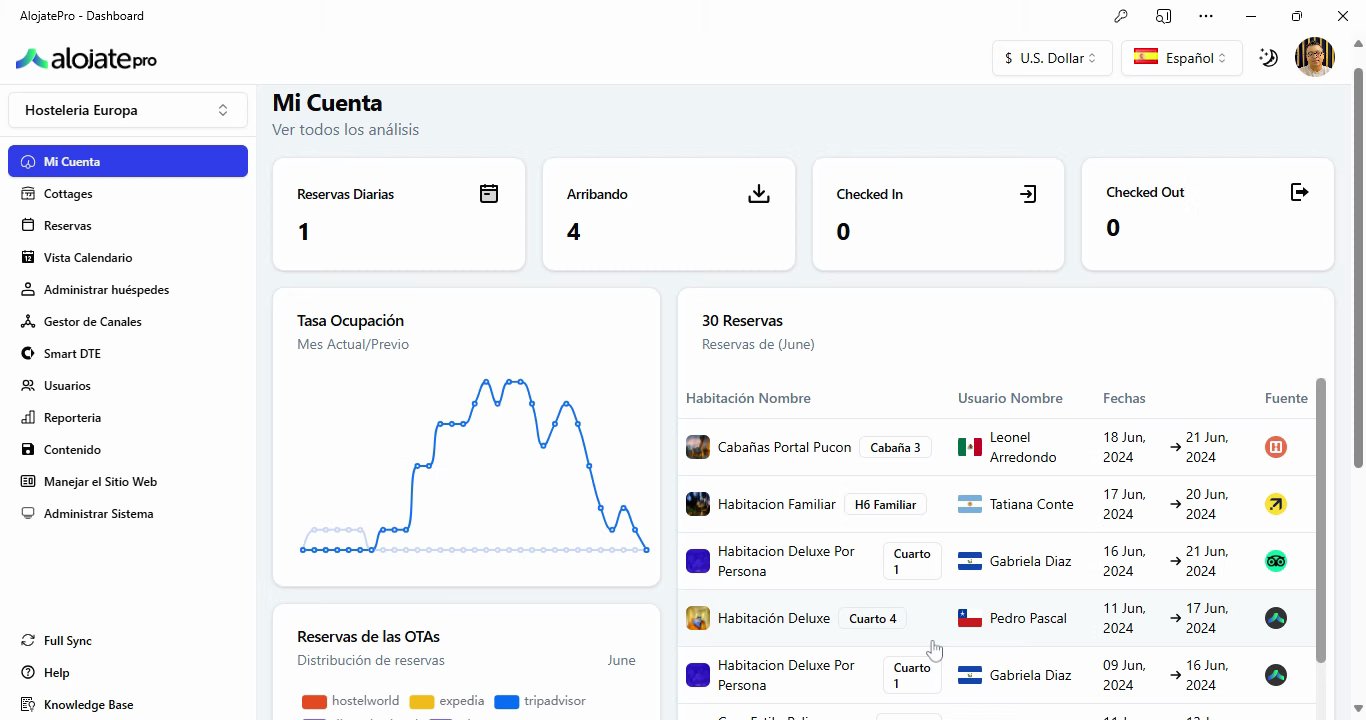The image size is (1366, 720).
Task: Open Gestor de Canales
Action: click(x=128, y=322)
